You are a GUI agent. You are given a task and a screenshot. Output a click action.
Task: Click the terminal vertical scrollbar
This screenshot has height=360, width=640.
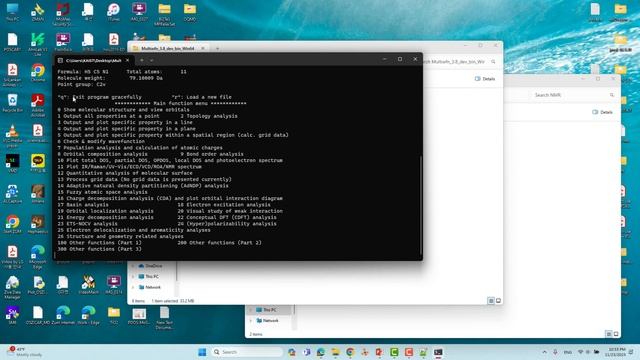[x=420, y=204]
